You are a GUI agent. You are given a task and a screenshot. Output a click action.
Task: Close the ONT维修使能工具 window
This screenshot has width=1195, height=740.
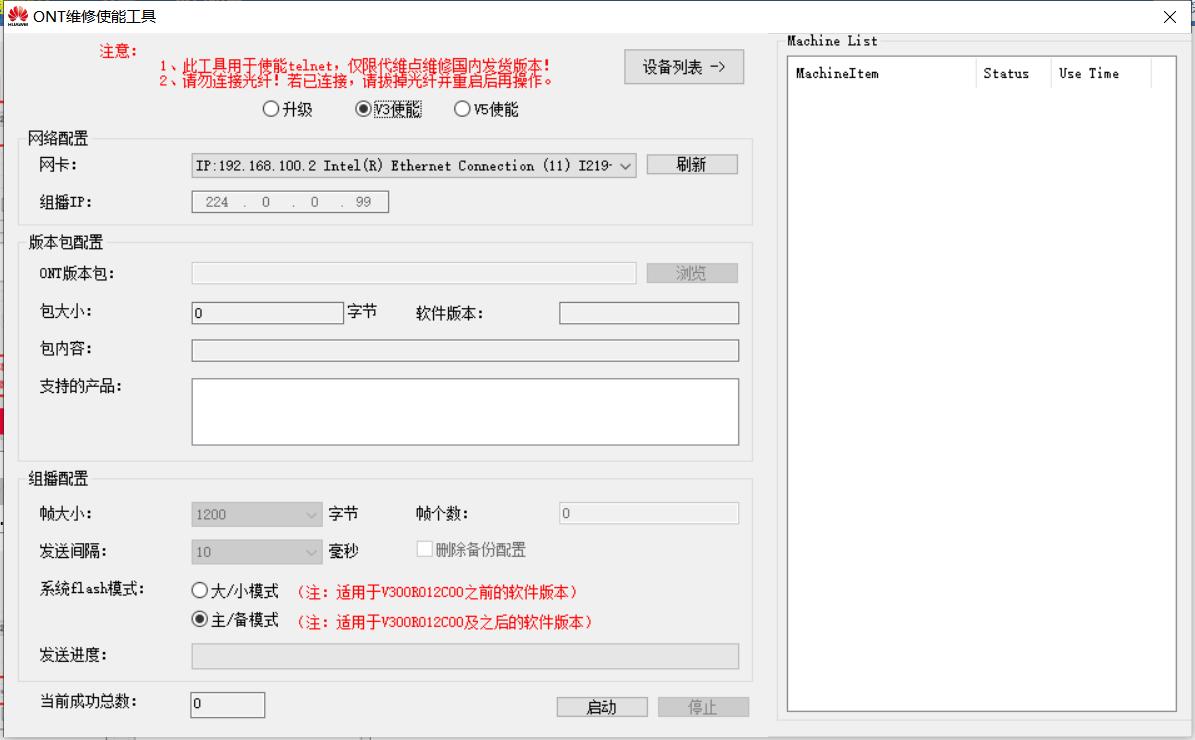click(x=1170, y=17)
